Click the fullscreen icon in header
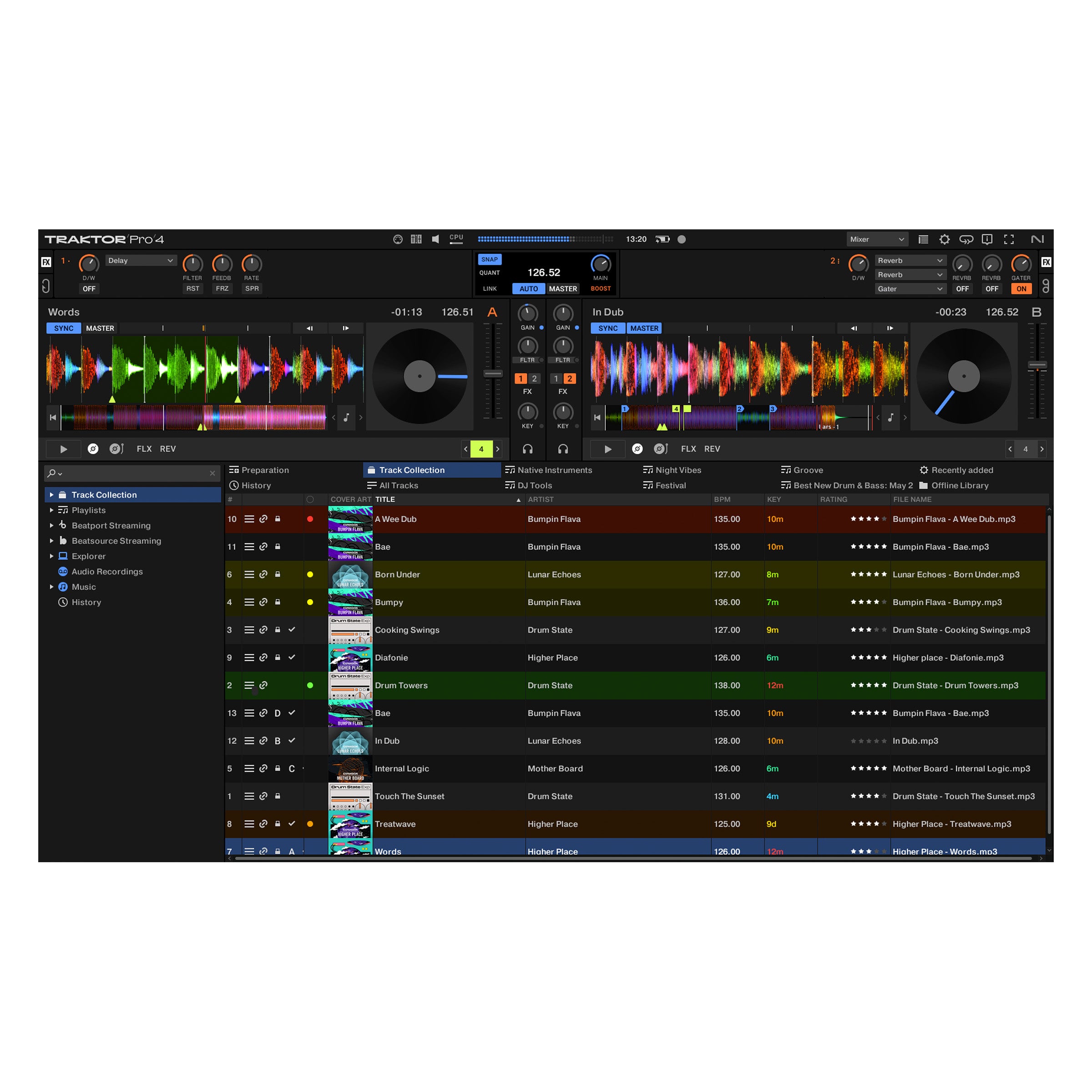1092x1092 pixels. click(x=1008, y=239)
